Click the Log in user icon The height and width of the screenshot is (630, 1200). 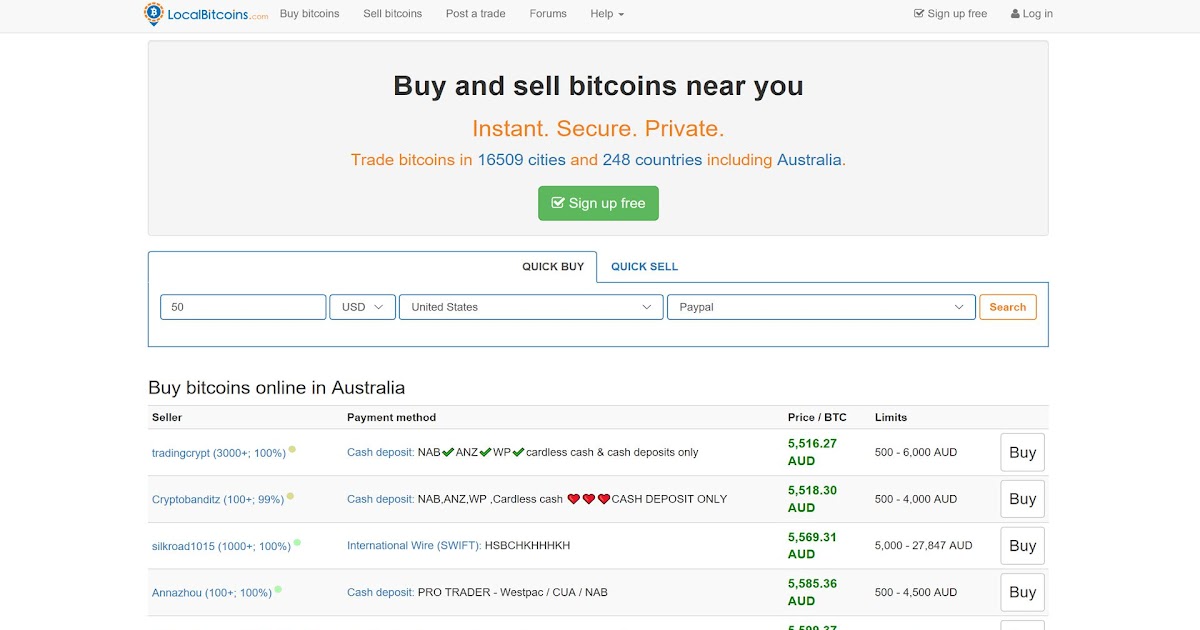(1015, 14)
